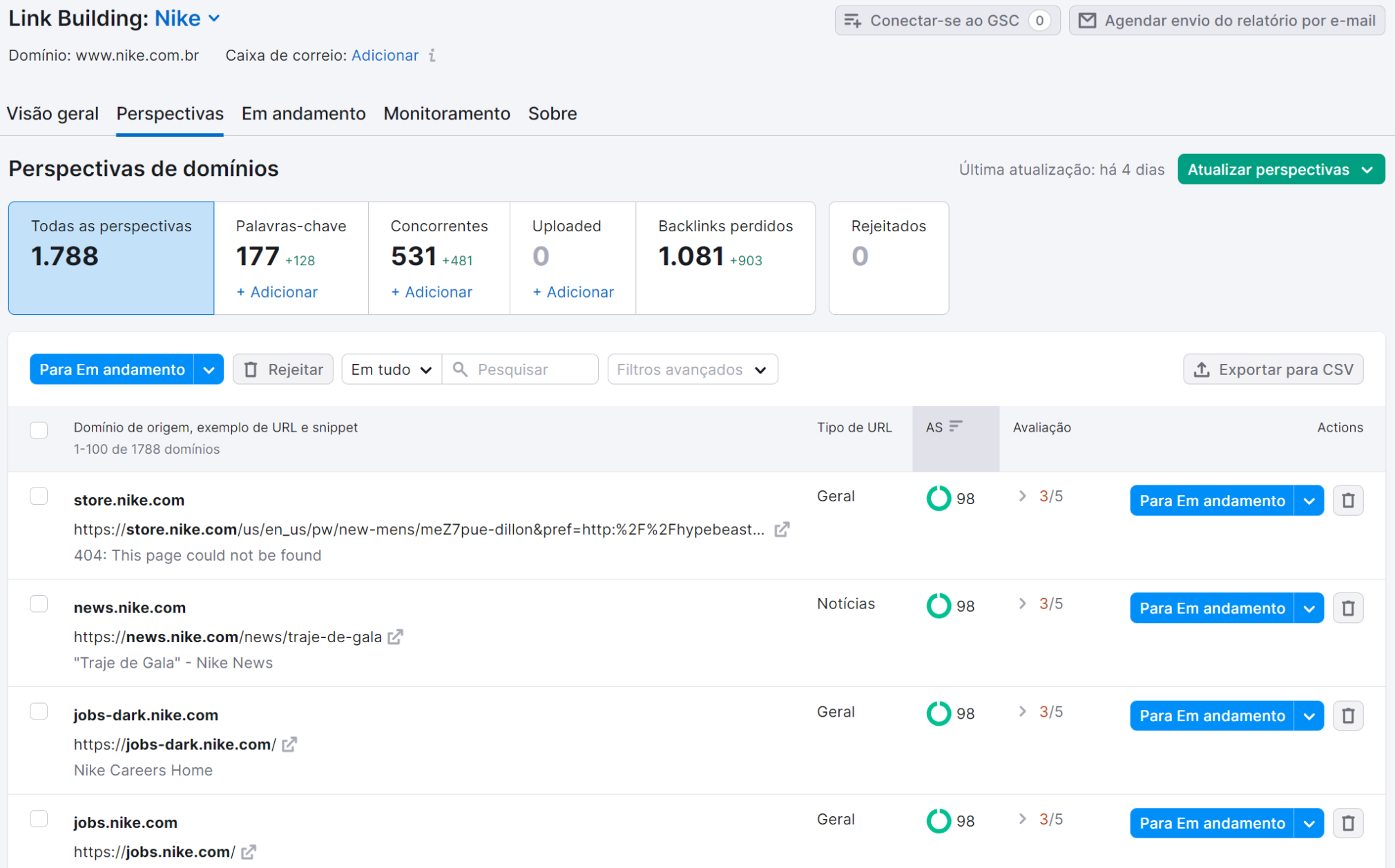The width and height of the screenshot is (1395, 868).
Task: Move jobs.nike.com to Em andamento
Action: tap(1212, 823)
